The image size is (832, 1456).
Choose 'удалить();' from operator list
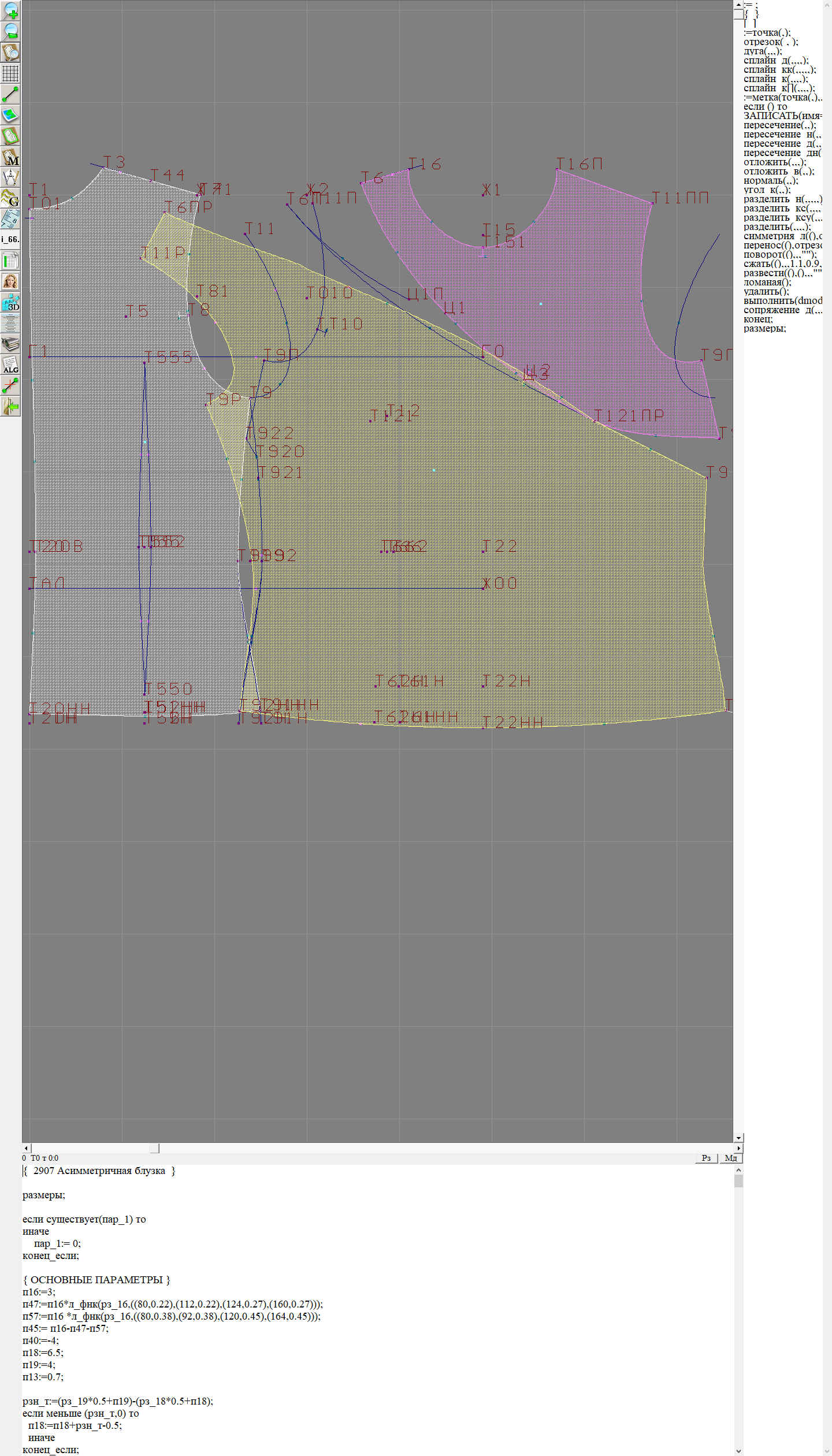click(x=766, y=291)
